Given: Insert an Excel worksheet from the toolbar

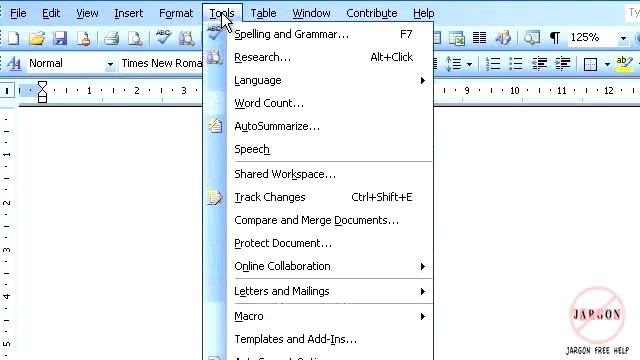Looking at the screenshot, I should tap(457, 38).
